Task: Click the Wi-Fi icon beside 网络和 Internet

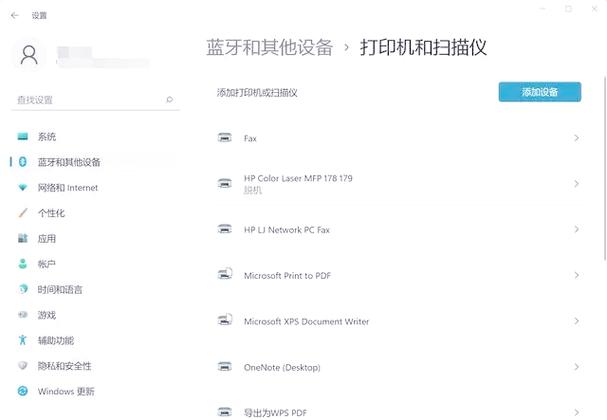Action: click(23, 187)
